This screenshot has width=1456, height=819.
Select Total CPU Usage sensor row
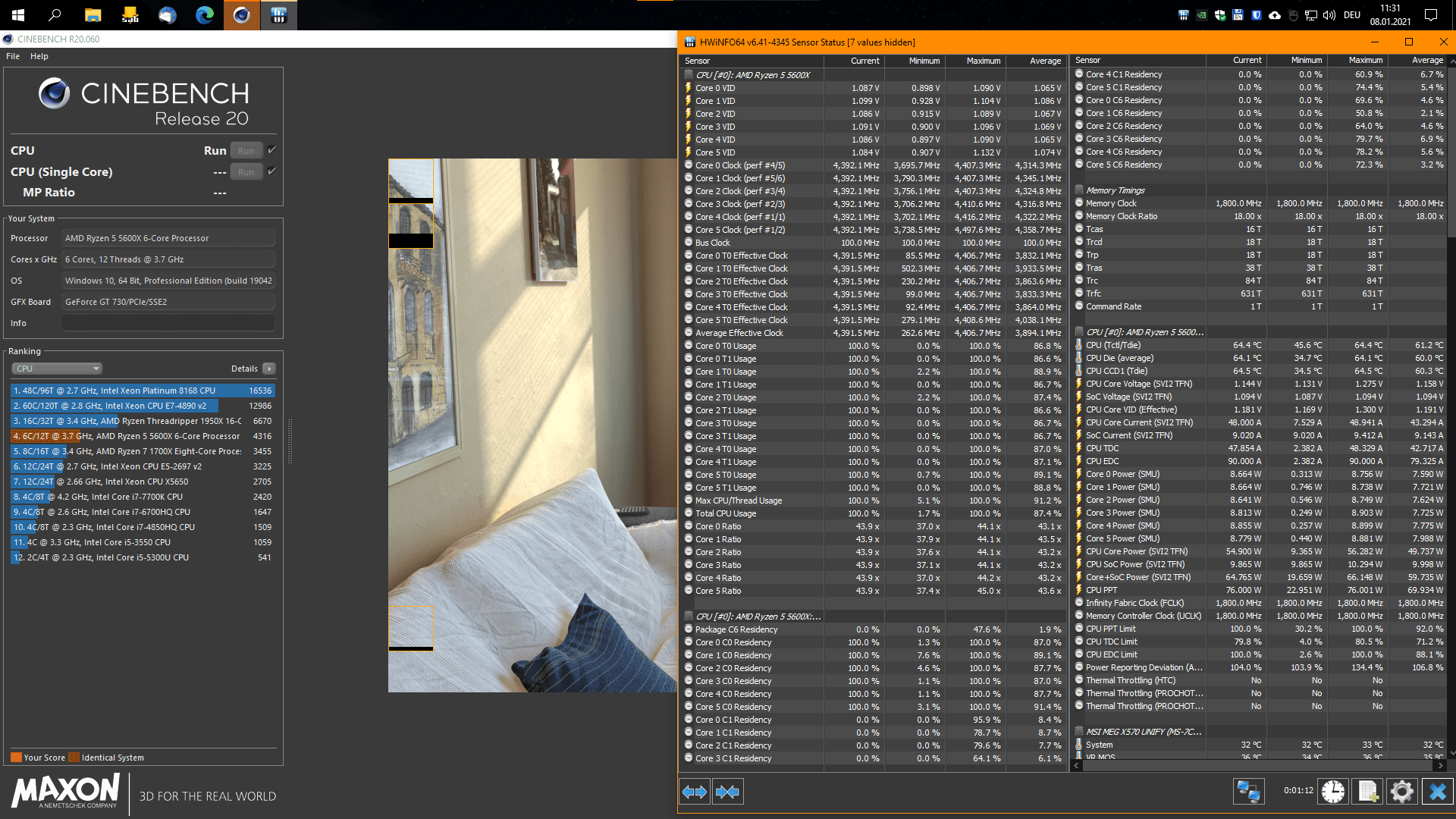coord(874,513)
